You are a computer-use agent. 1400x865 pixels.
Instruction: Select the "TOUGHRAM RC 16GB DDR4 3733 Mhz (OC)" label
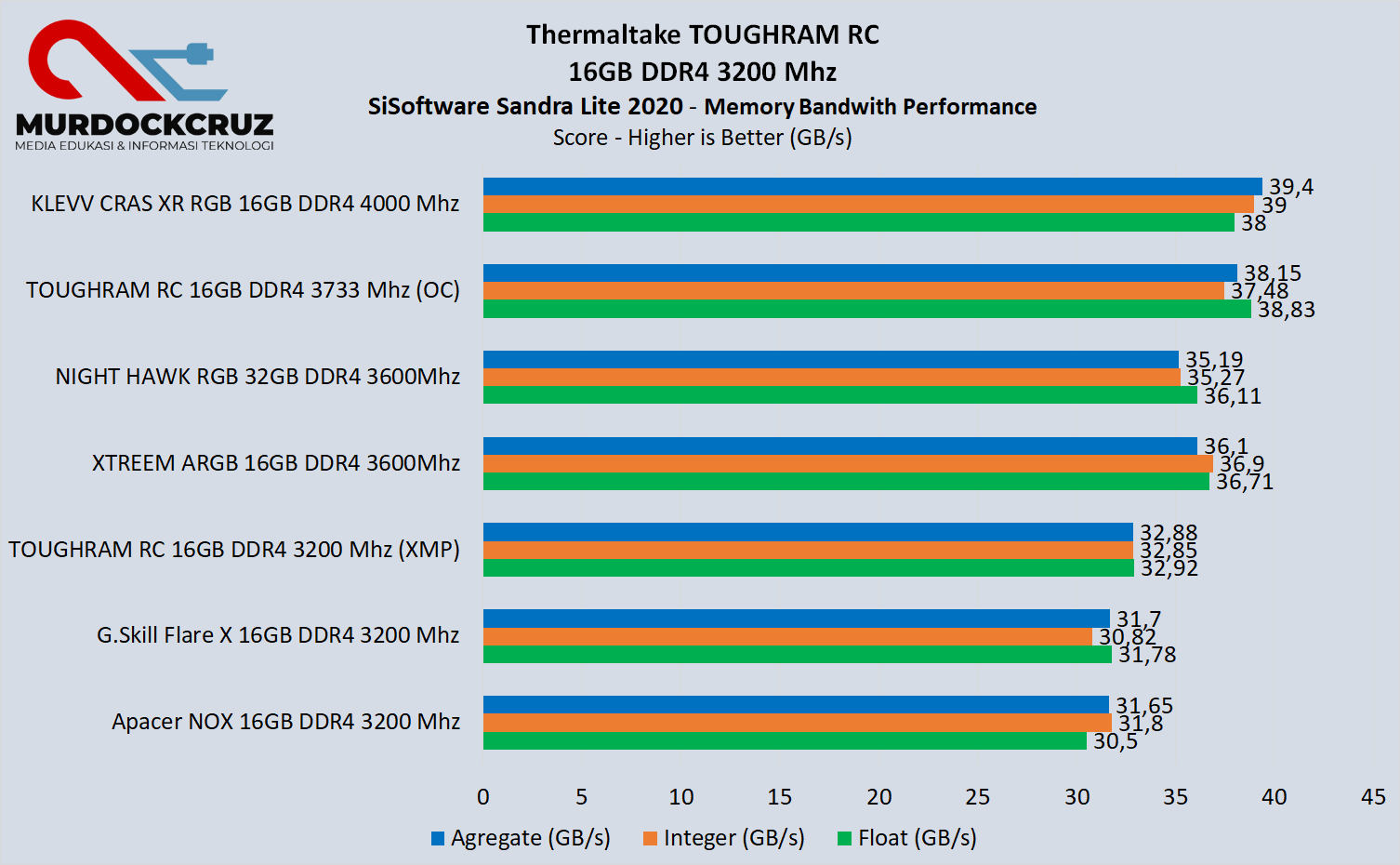click(244, 290)
